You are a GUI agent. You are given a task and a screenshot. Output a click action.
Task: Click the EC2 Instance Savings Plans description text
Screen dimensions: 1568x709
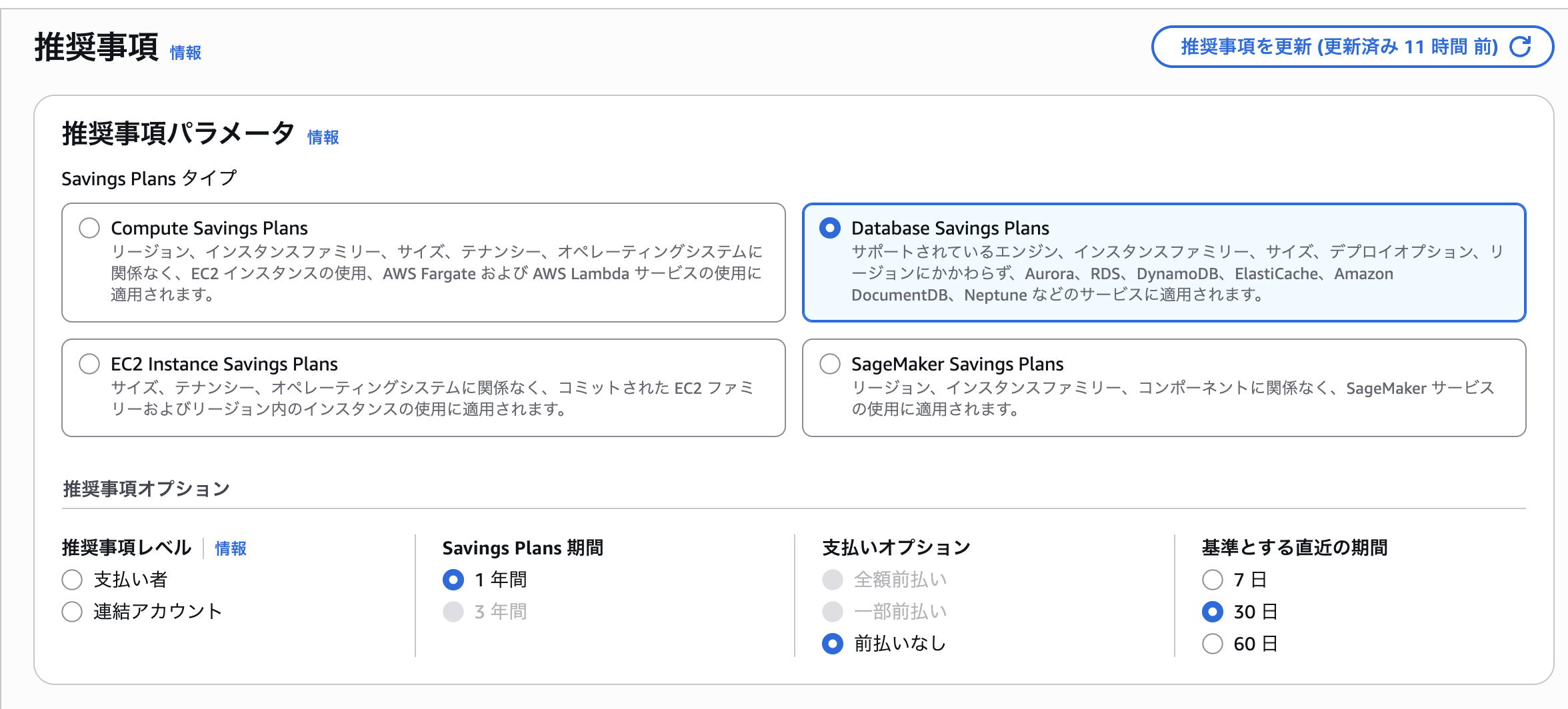(433, 398)
